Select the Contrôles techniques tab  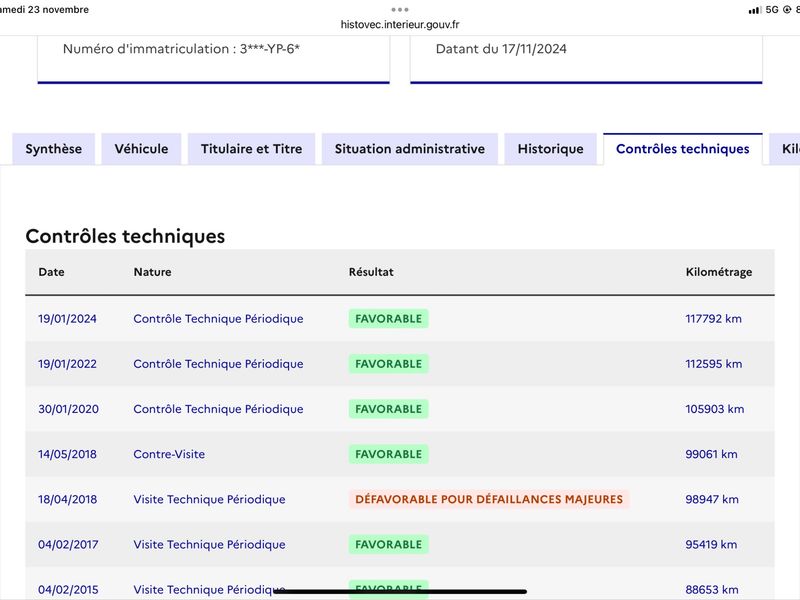tap(683, 149)
